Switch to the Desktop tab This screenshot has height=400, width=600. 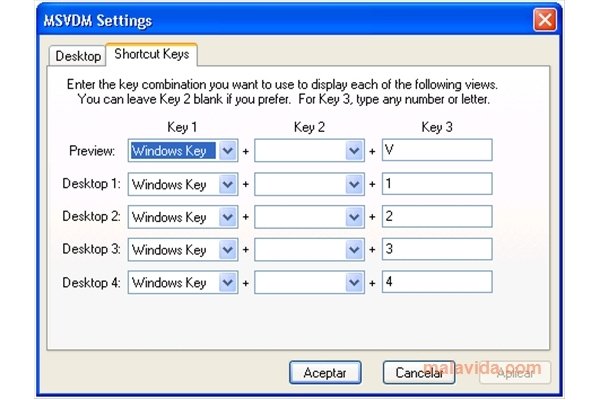78,56
